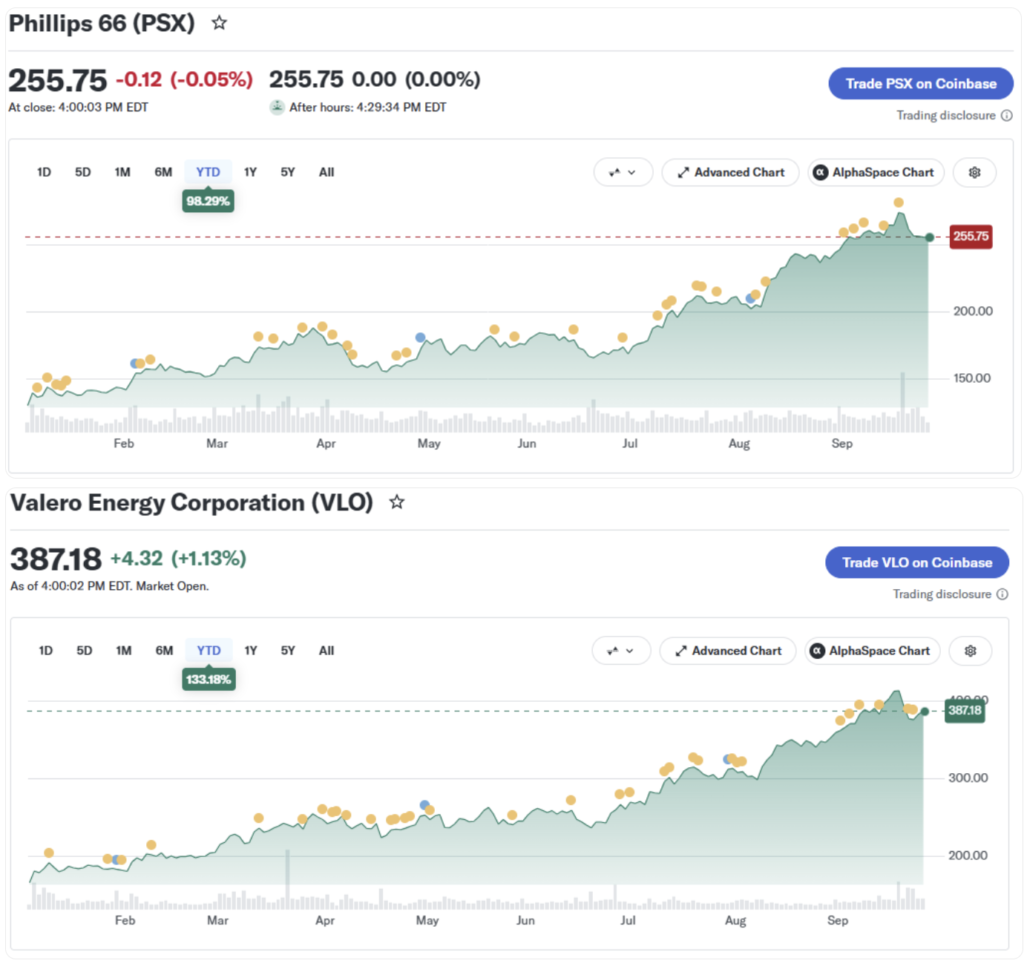Viewport: 1024px width, 969px height.
Task: Click VLO 300.00 axis label
Action: coord(968,778)
